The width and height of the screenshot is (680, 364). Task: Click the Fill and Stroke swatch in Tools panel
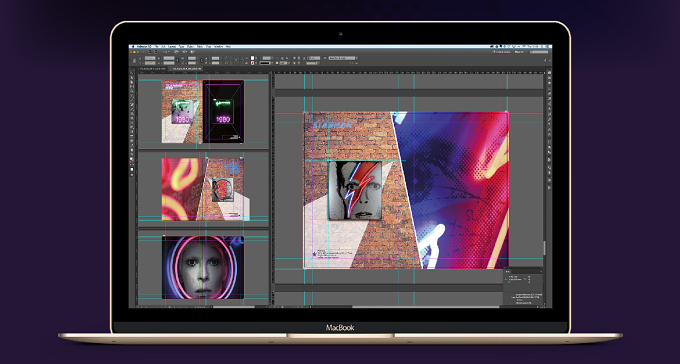pos(132,160)
